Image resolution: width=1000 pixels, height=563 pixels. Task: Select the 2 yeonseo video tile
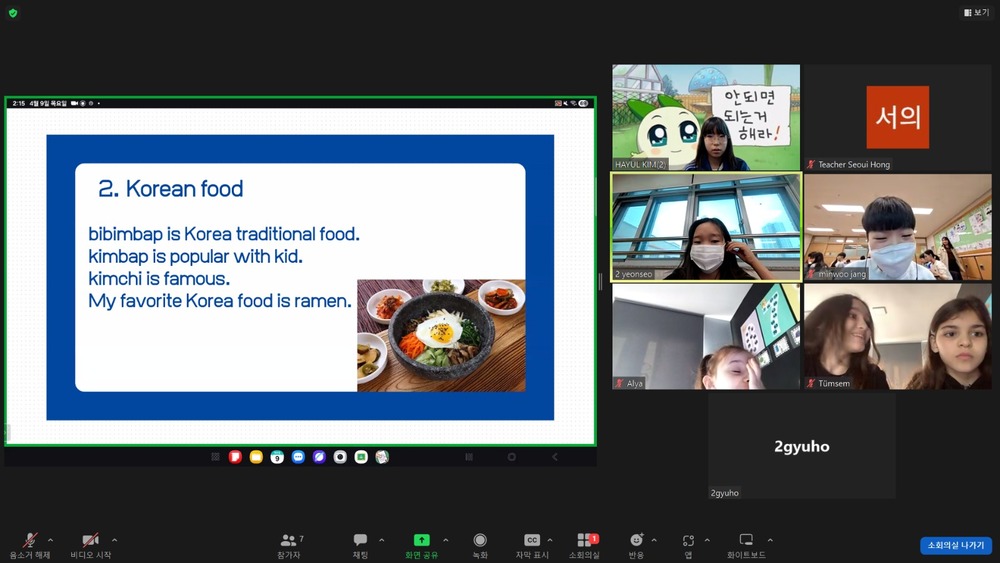[x=706, y=227]
